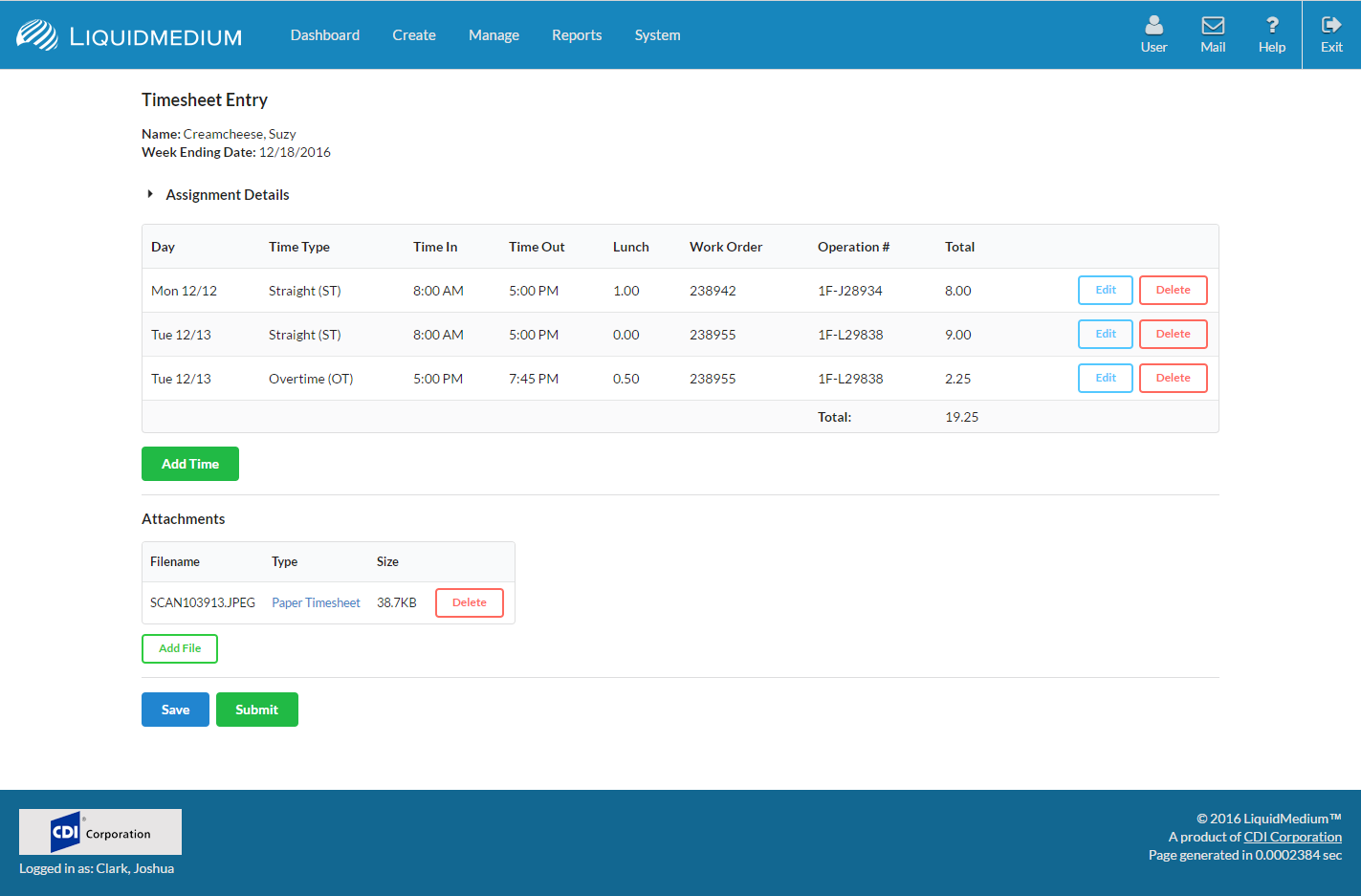This screenshot has width=1361, height=896.
Task: Follow the CDI Corporation footer link
Action: (x=1292, y=837)
